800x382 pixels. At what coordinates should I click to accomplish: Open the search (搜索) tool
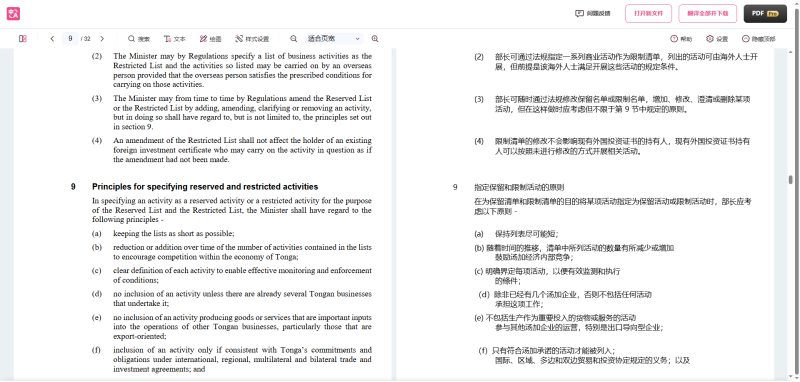(139, 39)
